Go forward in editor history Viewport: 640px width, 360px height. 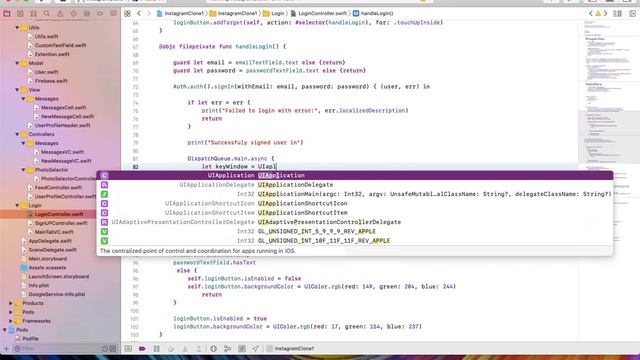point(149,13)
